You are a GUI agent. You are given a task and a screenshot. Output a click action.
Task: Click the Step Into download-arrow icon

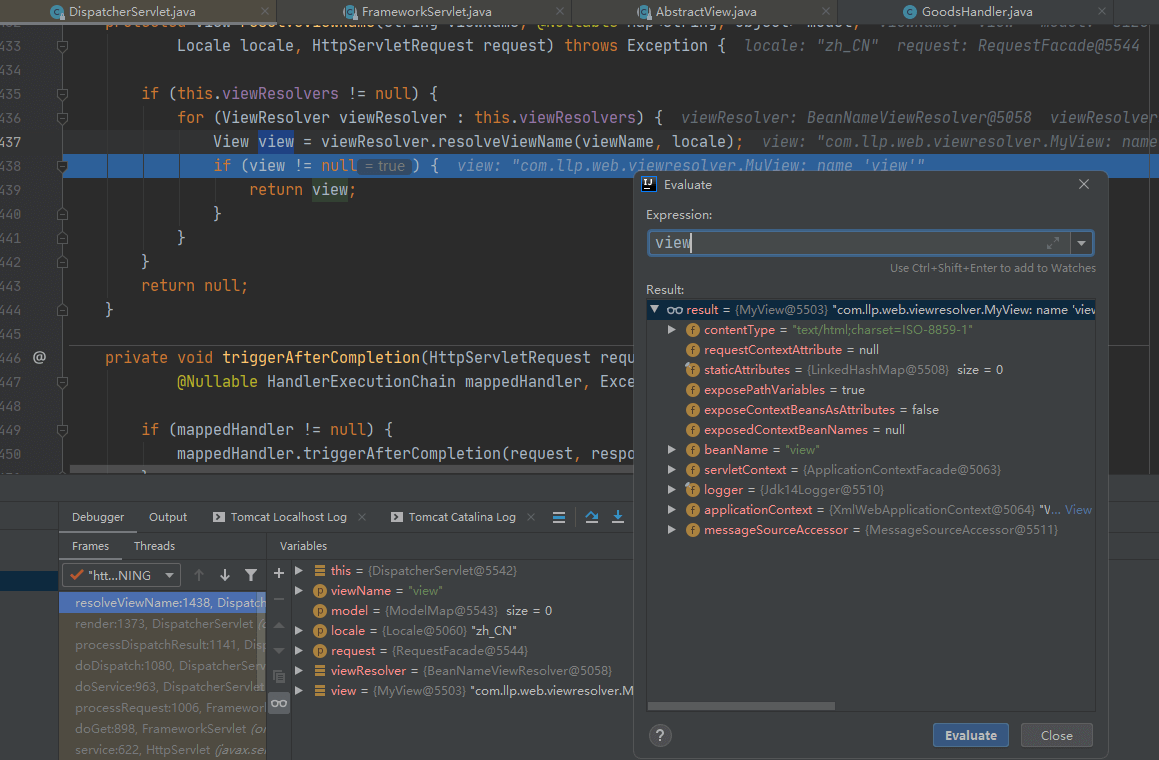pos(618,517)
